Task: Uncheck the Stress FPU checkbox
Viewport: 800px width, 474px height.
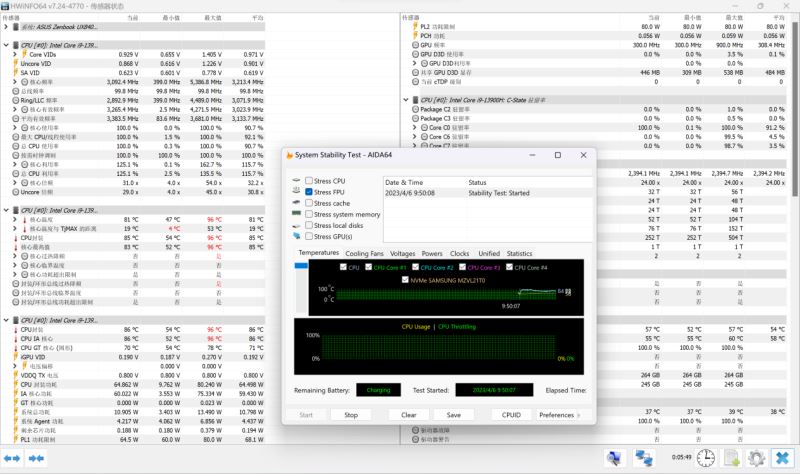Action: 309,192
